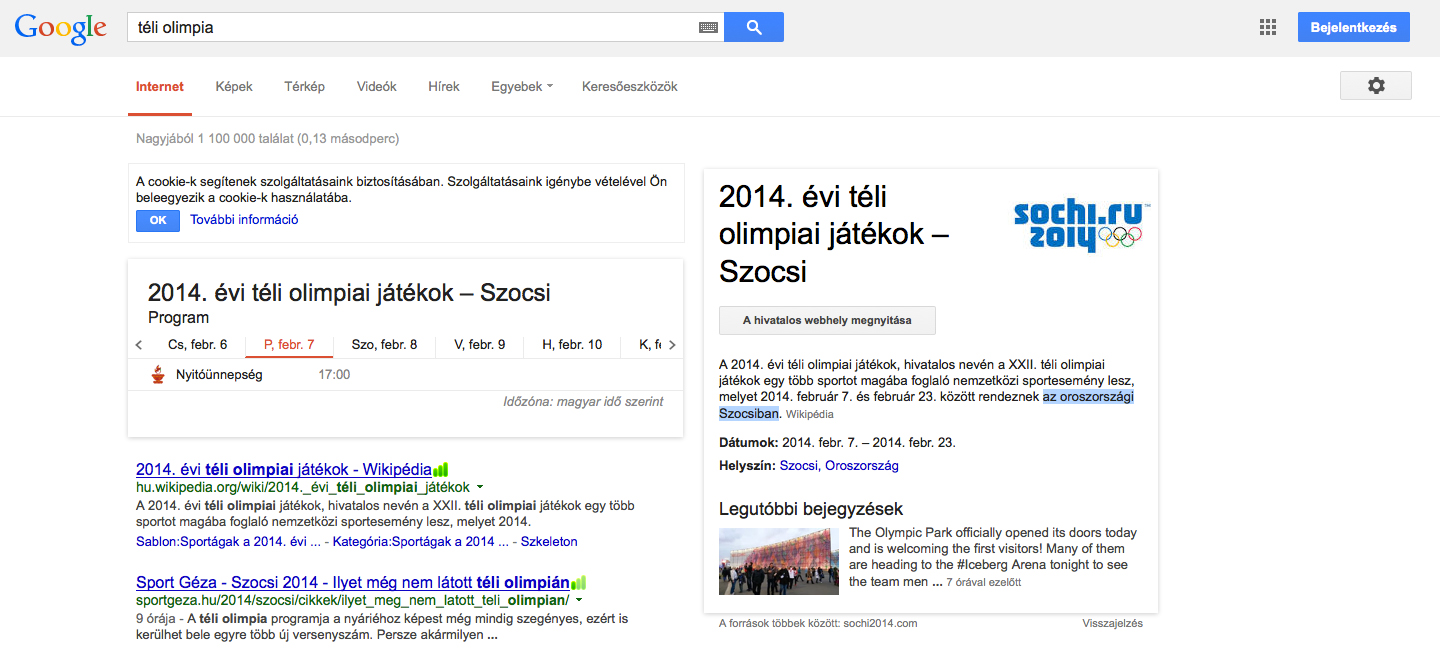Click A hivatalos webhely megnyitása button
The width and height of the screenshot is (1440, 650).
(828, 321)
